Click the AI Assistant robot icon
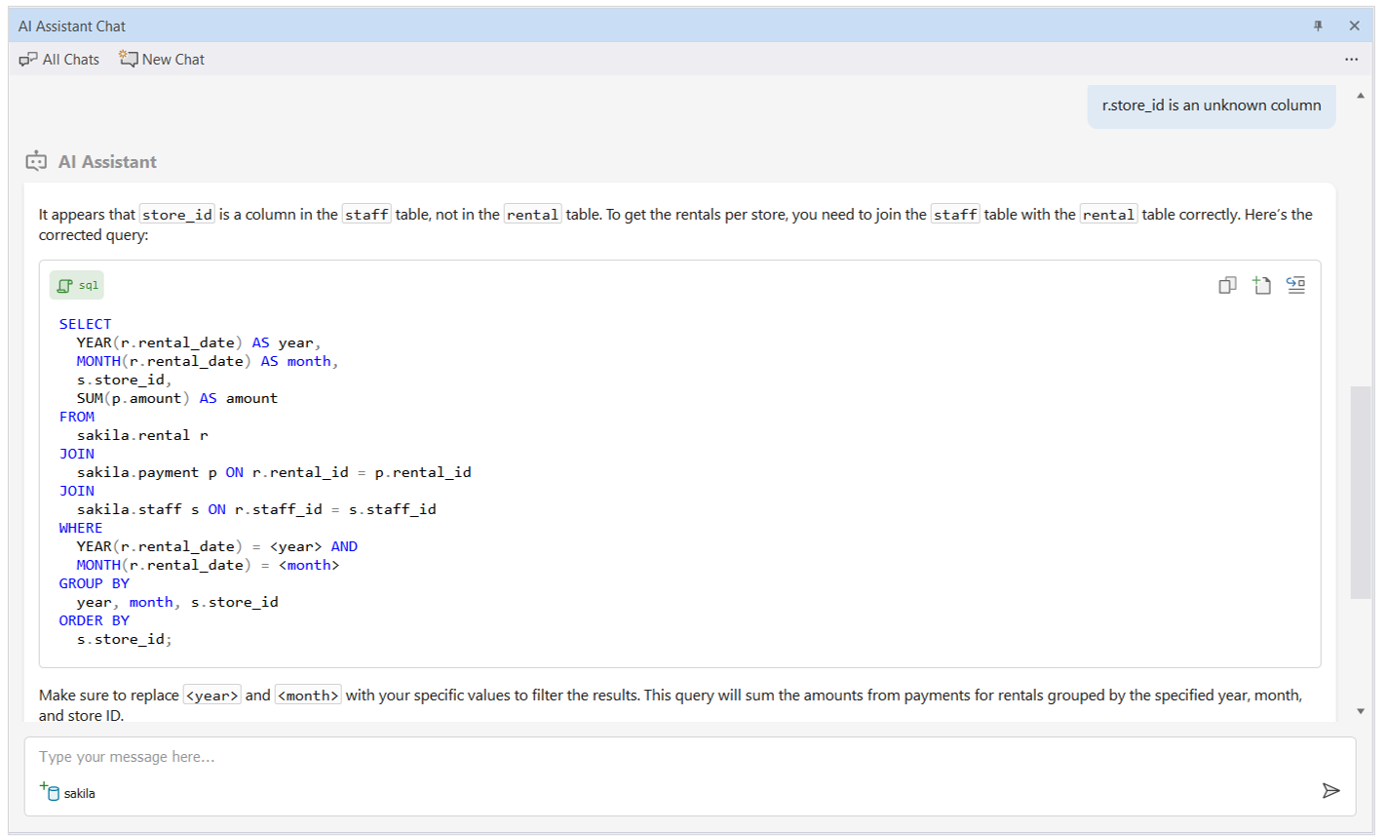Viewport: 1380px width, 840px height. 37,161
